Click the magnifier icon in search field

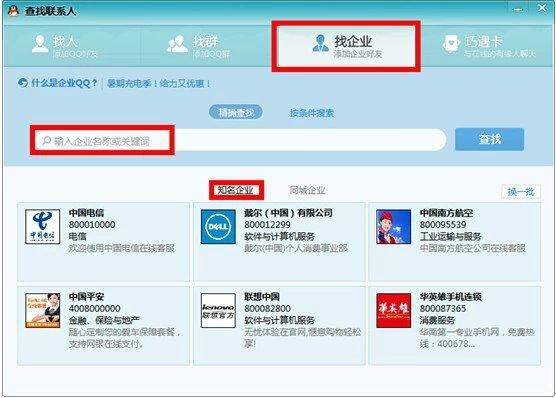click(46, 140)
